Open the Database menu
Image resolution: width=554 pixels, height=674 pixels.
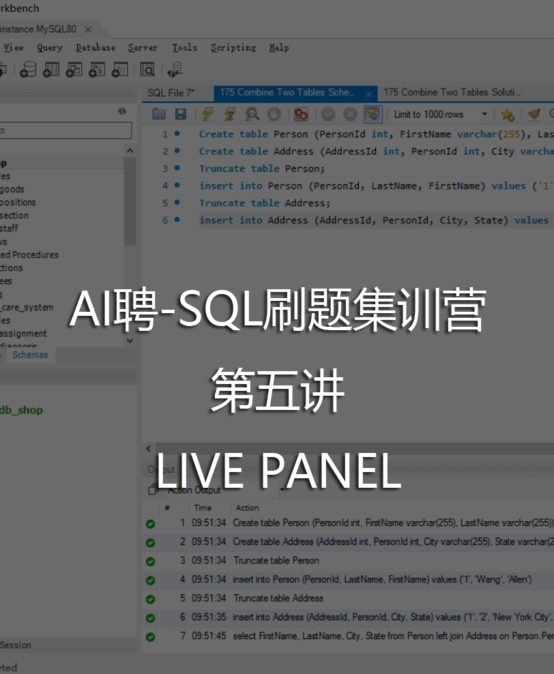95,48
